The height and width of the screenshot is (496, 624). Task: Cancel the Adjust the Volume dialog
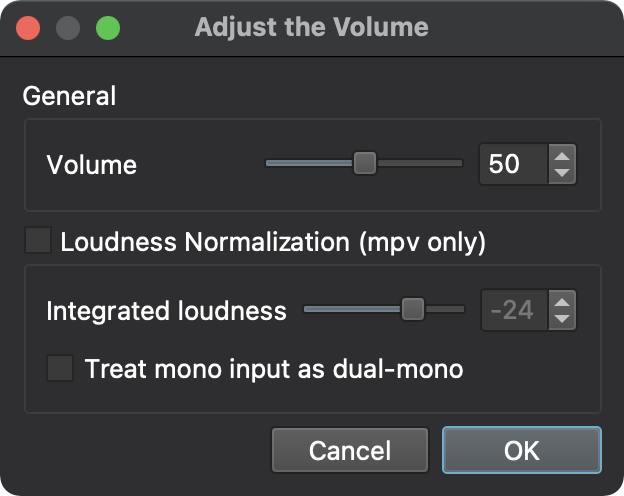(x=349, y=450)
